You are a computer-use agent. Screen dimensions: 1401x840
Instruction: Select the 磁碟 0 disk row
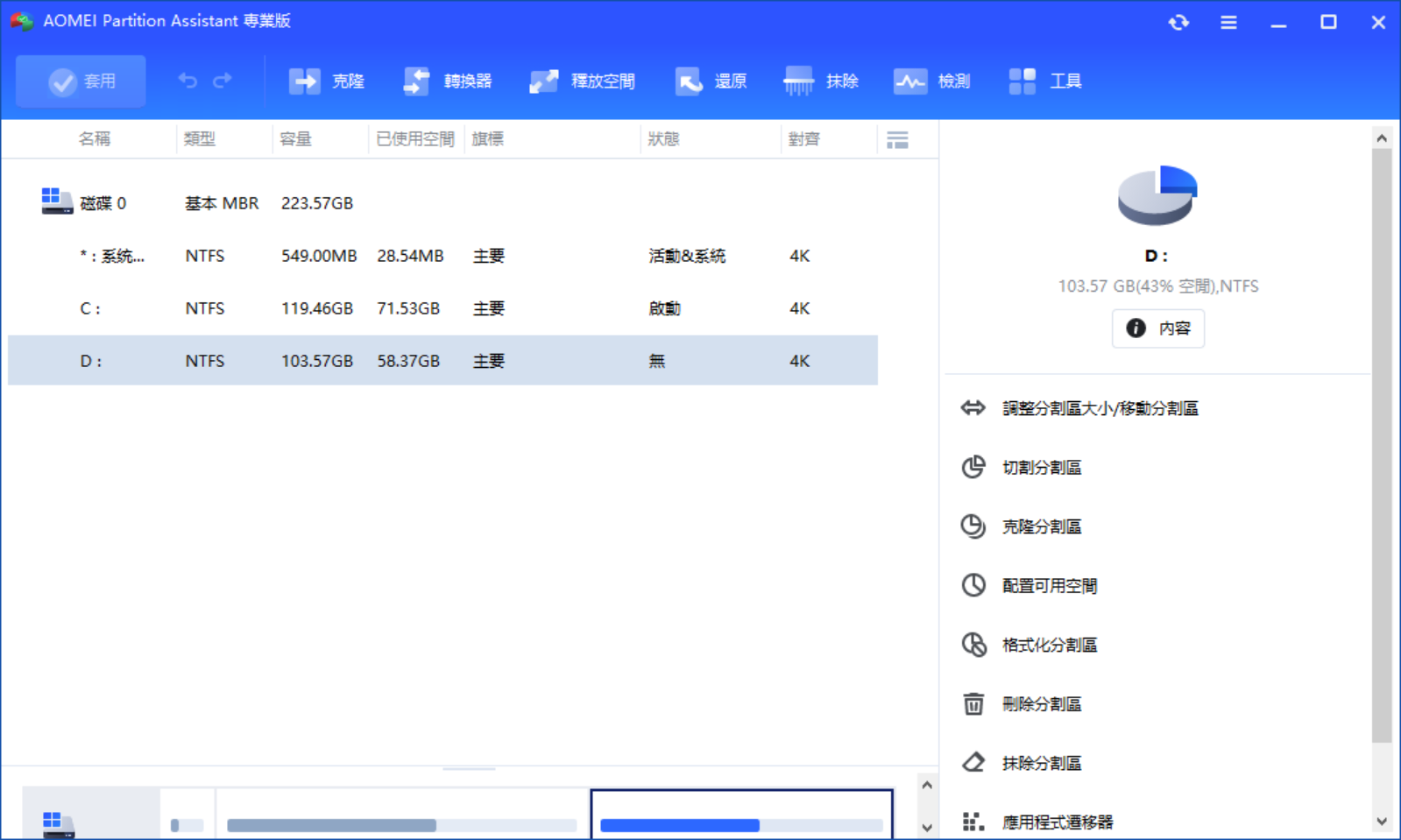tap(442, 203)
